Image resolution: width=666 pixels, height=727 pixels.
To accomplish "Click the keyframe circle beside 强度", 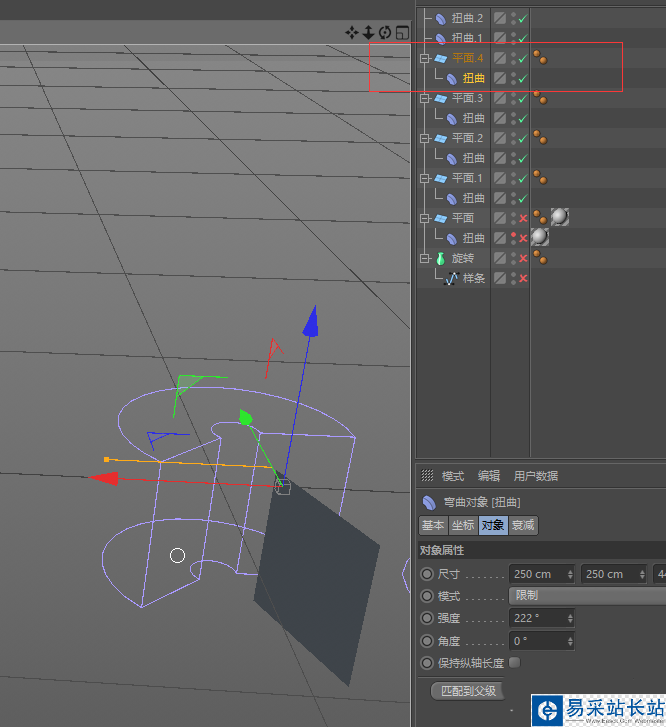I will [427, 618].
